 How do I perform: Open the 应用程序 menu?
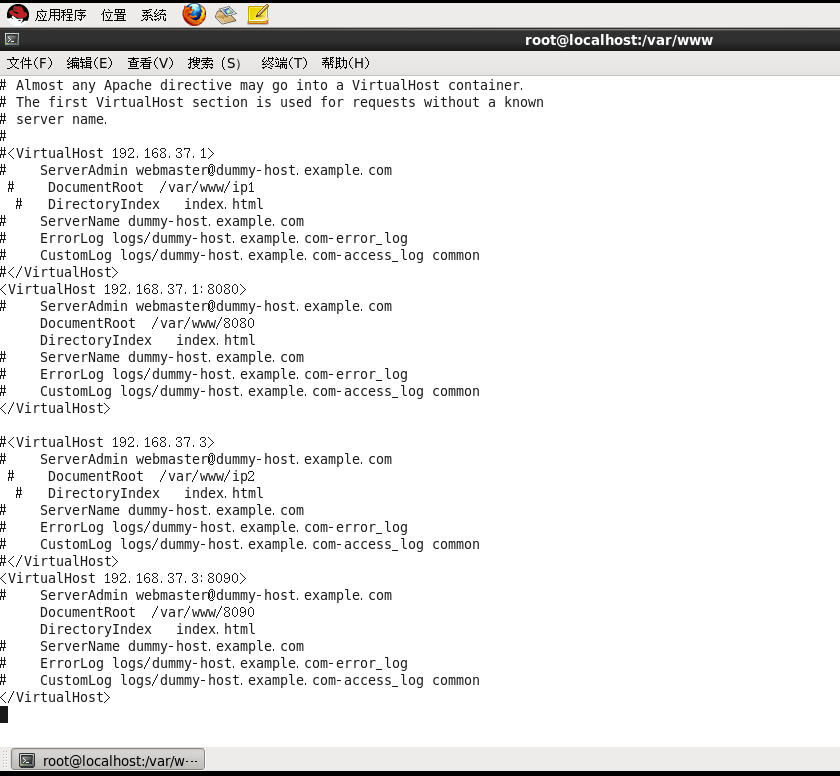[60, 15]
